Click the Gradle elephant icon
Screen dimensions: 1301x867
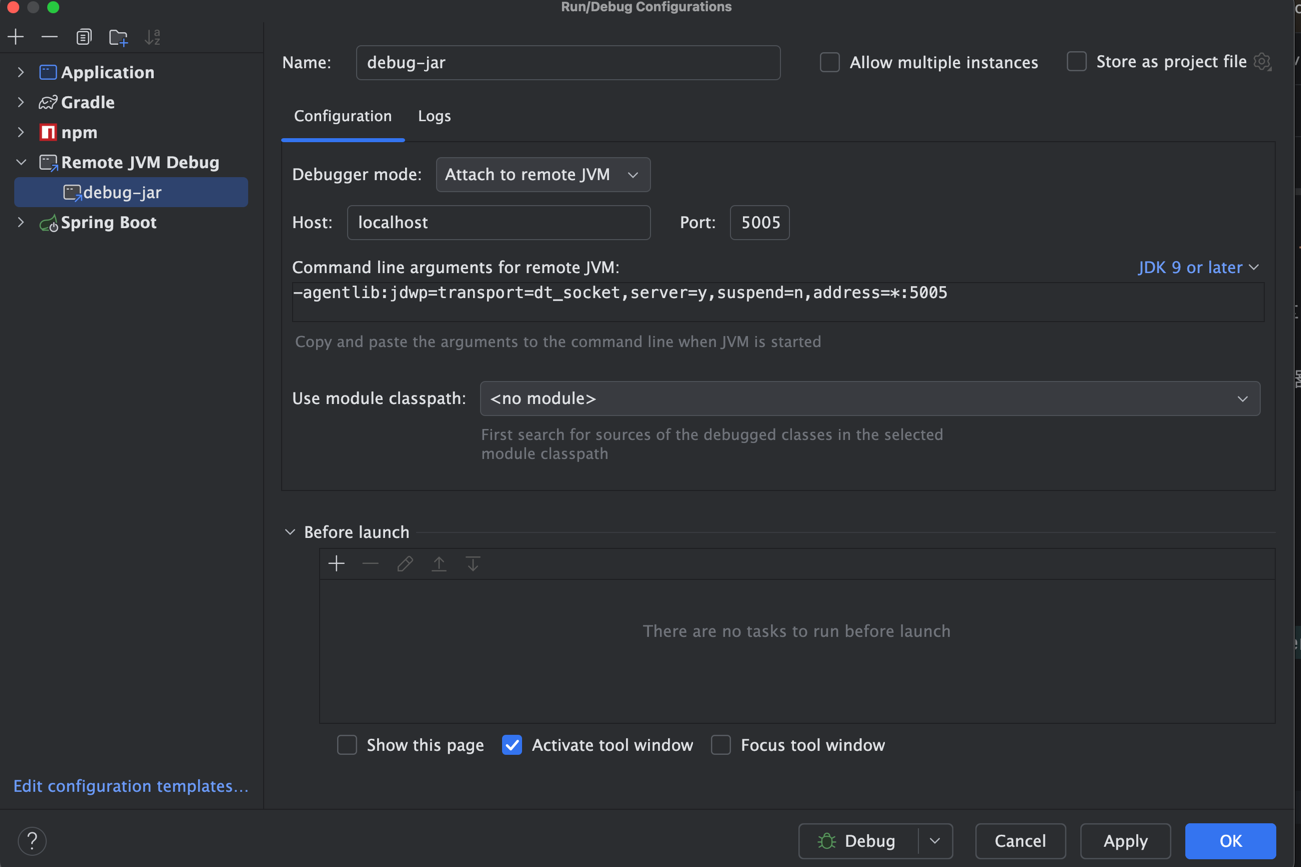[48, 102]
